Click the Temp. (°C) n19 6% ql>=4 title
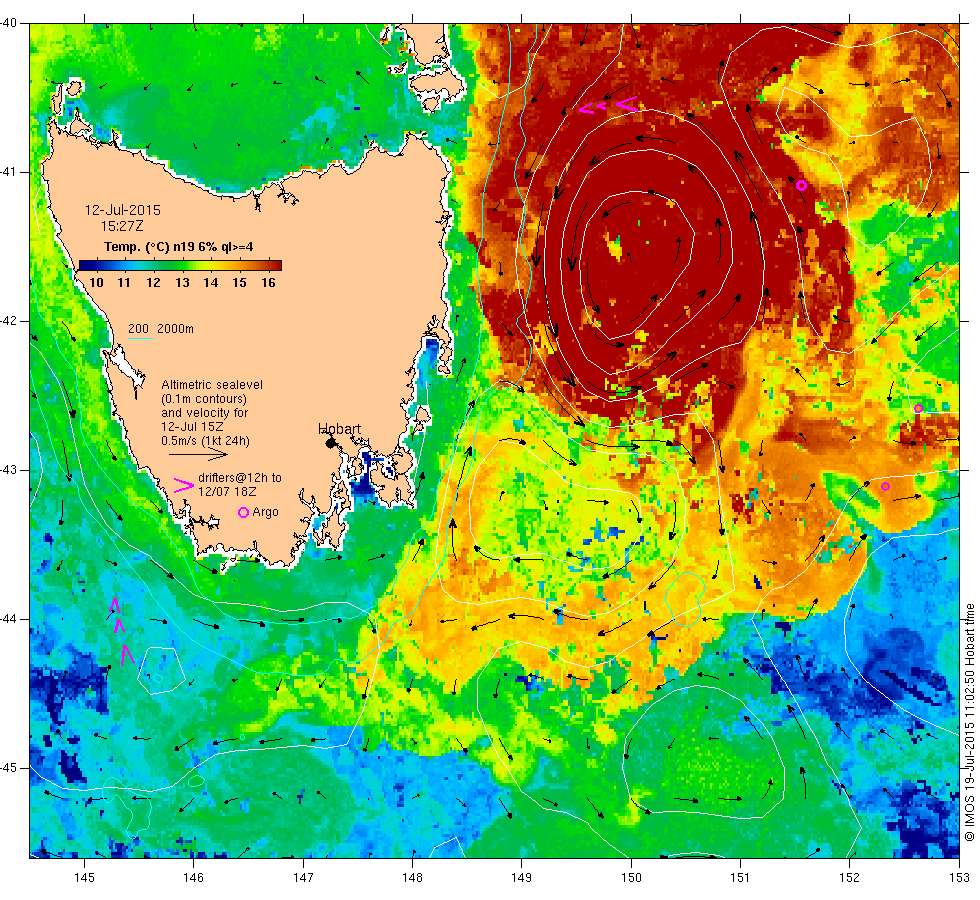Screen dimensions: 980x900 (x=178, y=247)
